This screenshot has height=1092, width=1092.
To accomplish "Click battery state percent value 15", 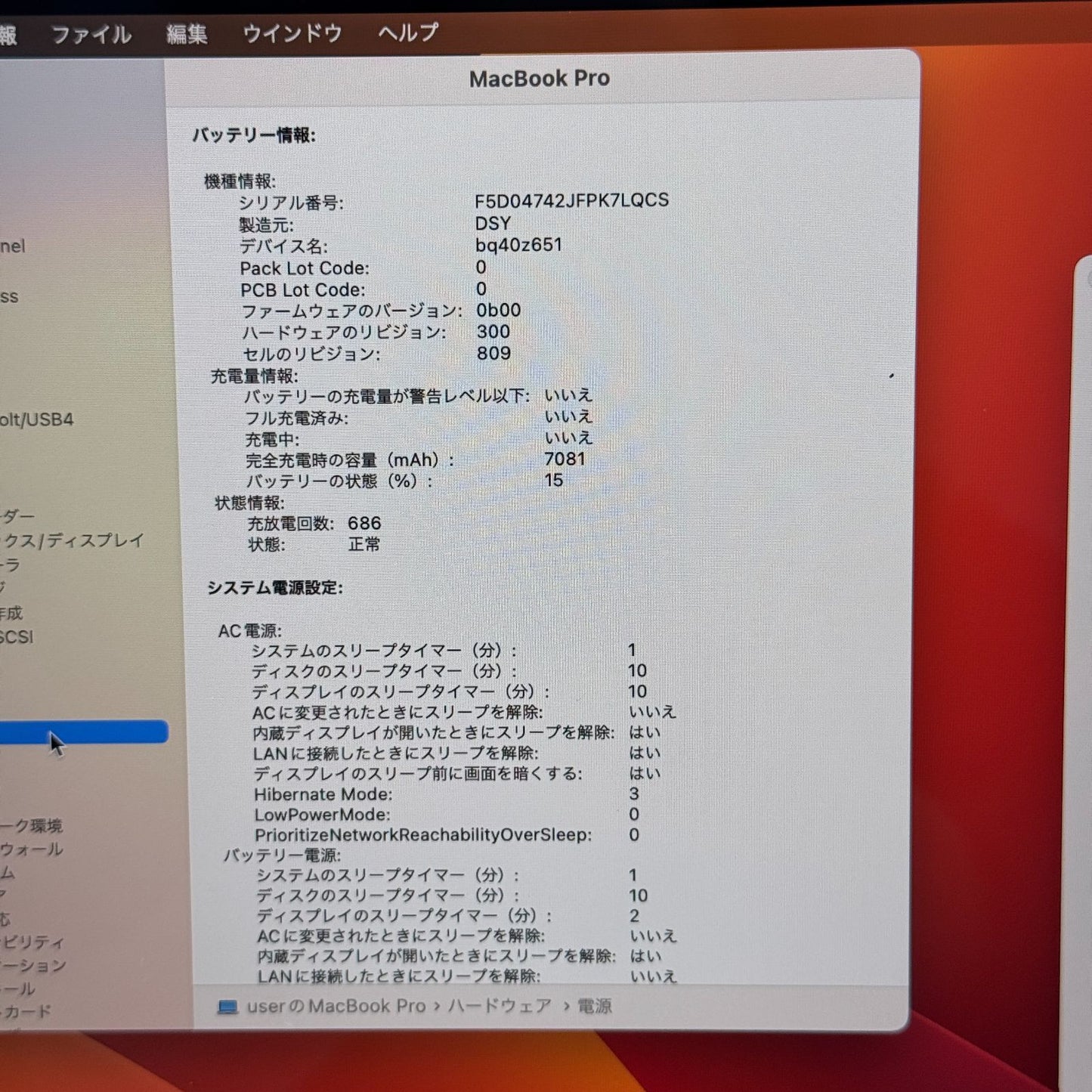I will click(554, 480).
